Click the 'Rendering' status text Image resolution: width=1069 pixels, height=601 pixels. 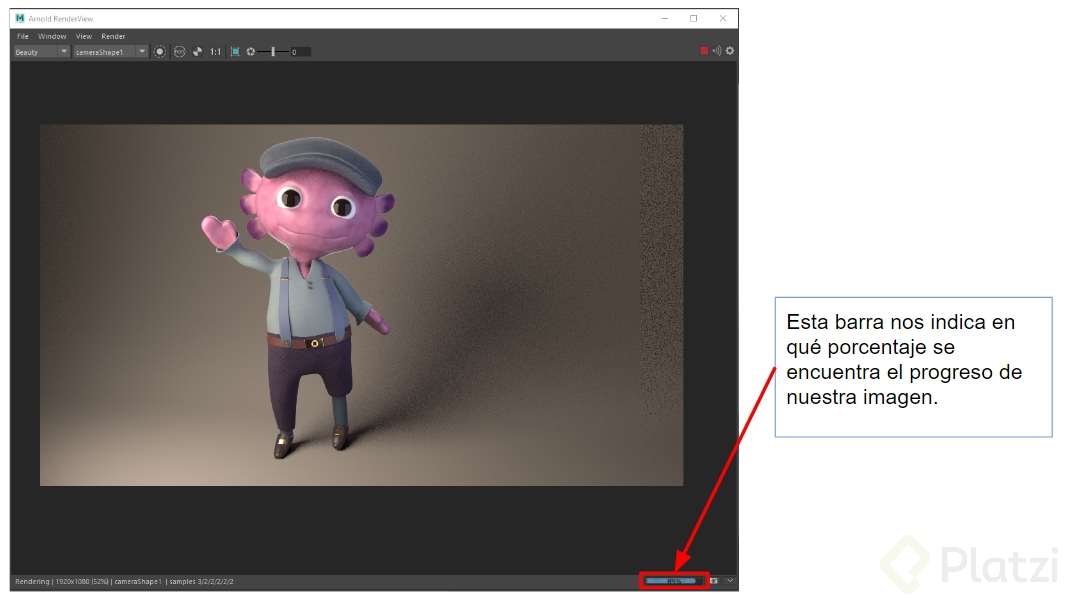[32, 582]
